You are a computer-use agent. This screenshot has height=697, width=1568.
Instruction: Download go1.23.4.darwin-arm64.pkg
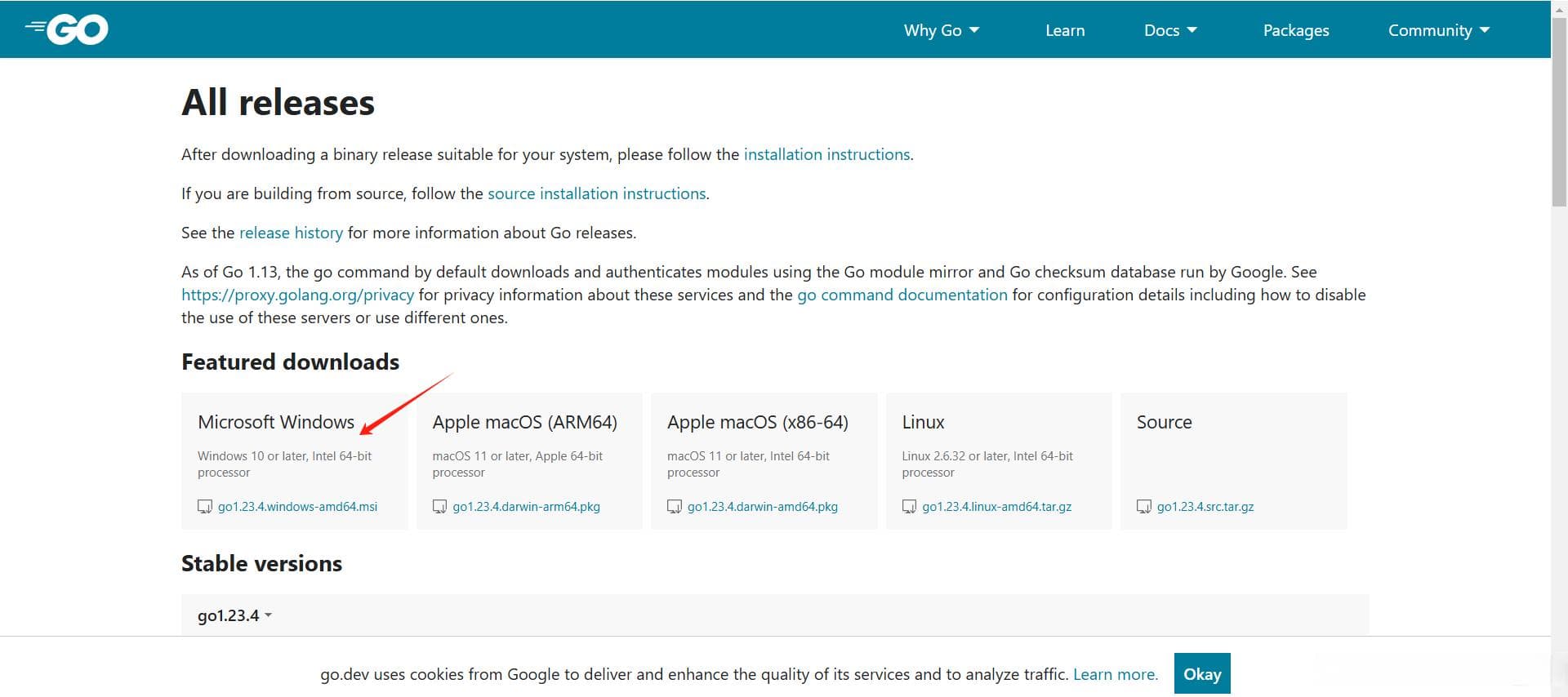tap(526, 507)
